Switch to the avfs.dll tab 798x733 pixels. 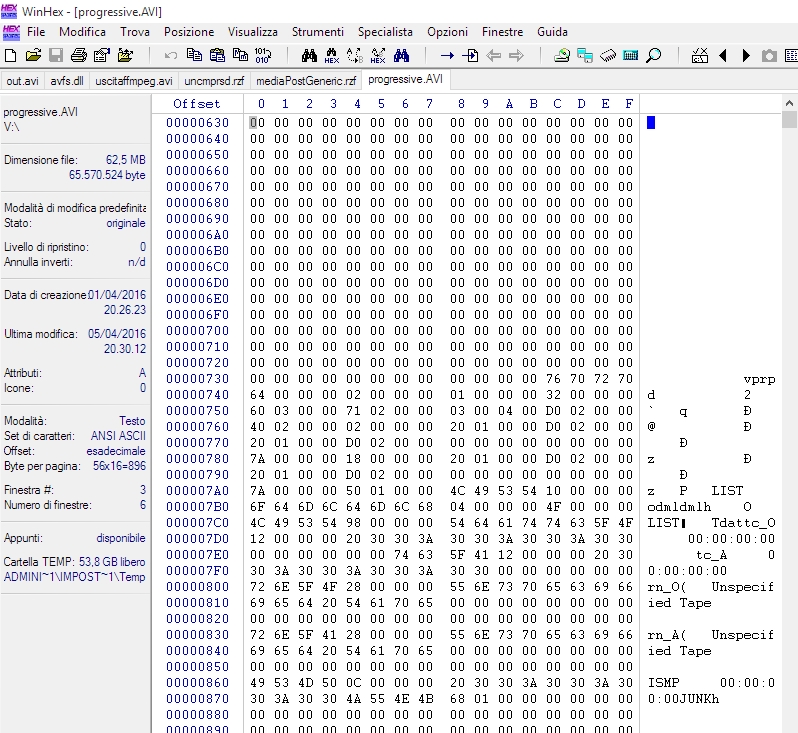point(67,81)
